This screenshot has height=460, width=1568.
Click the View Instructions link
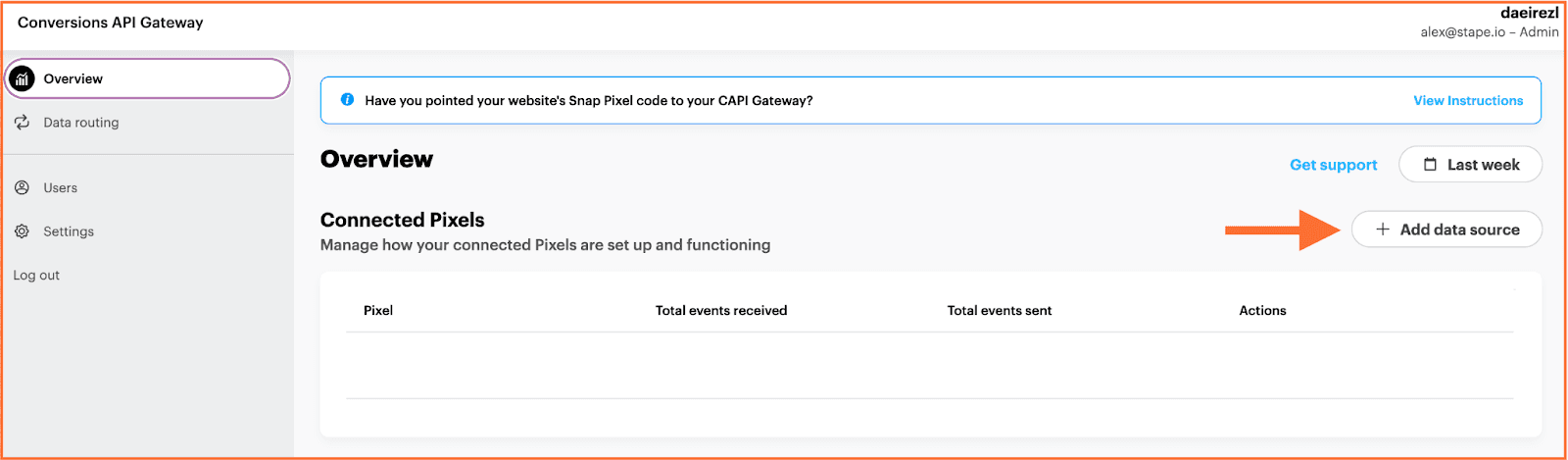[1468, 100]
